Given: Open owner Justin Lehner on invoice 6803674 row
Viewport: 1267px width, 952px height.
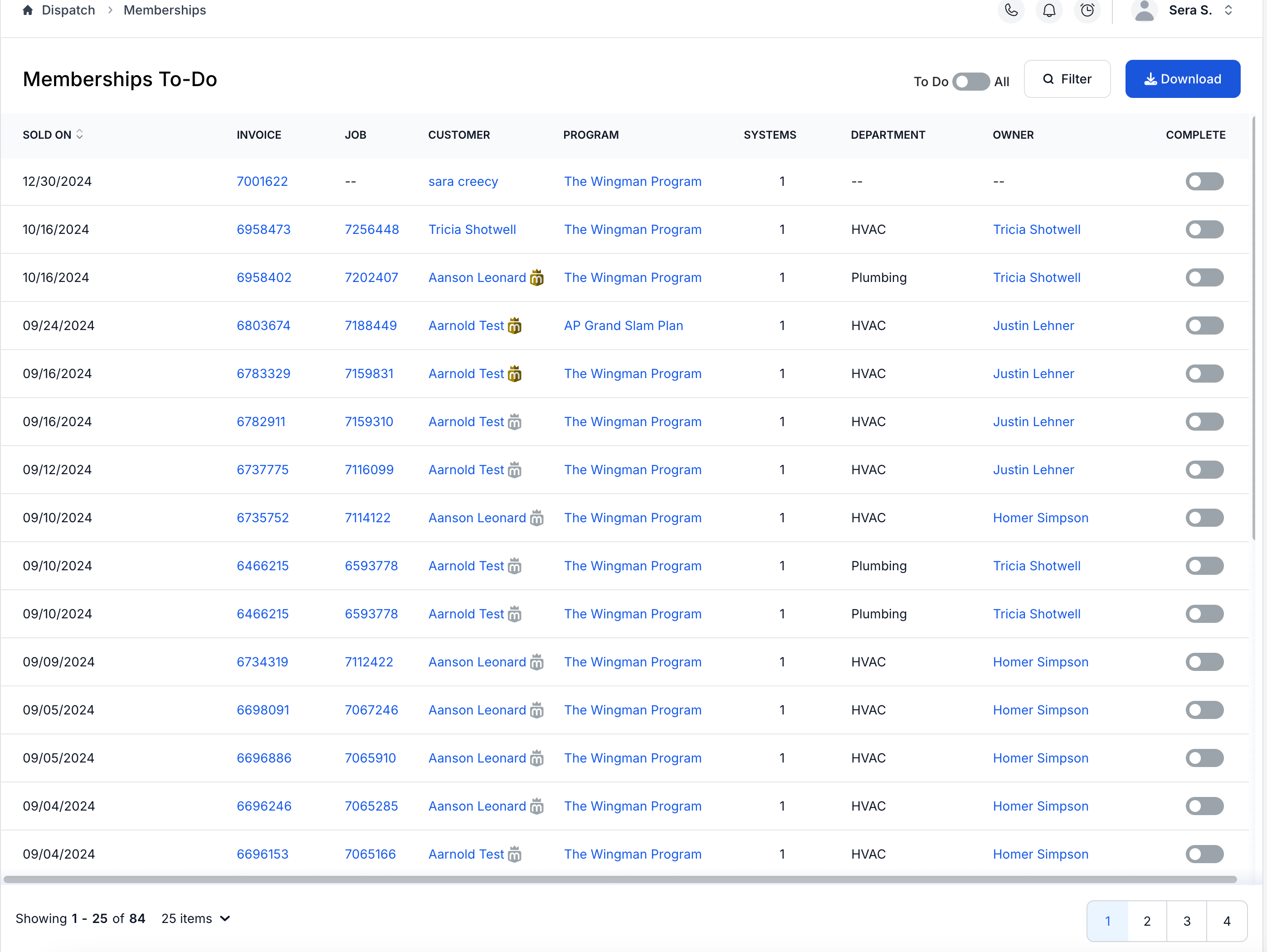Looking at the screenshot, I should [1033, 326].
